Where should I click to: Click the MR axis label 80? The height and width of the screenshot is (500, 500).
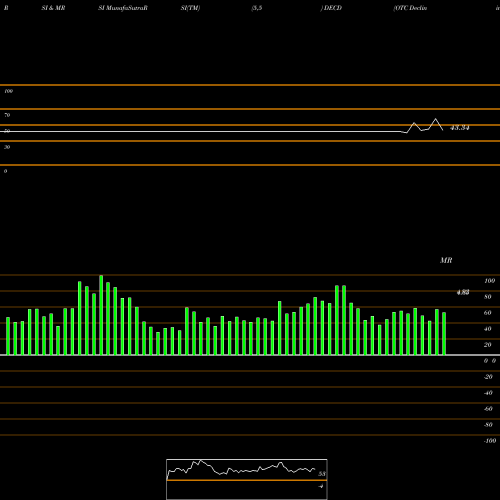click(488, 297)
